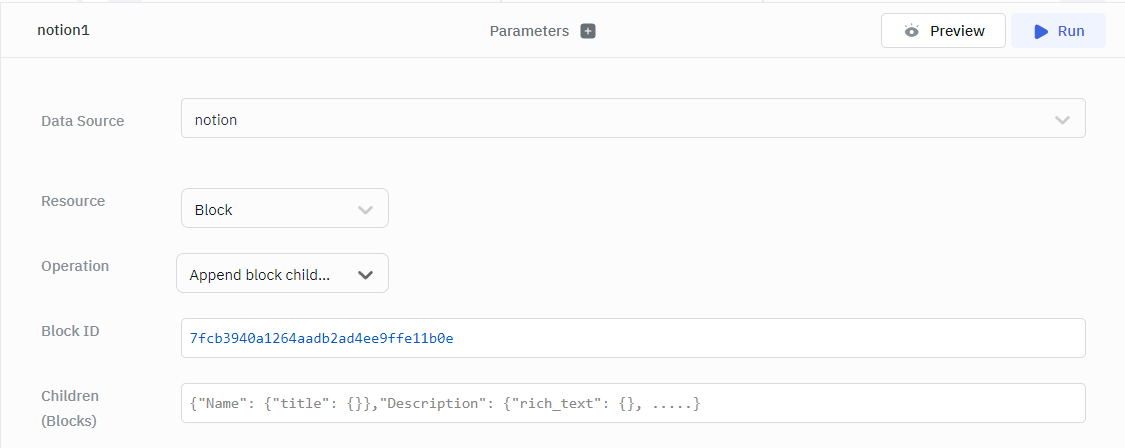
Task: Click the Block ID label
Action: point(70,331)
